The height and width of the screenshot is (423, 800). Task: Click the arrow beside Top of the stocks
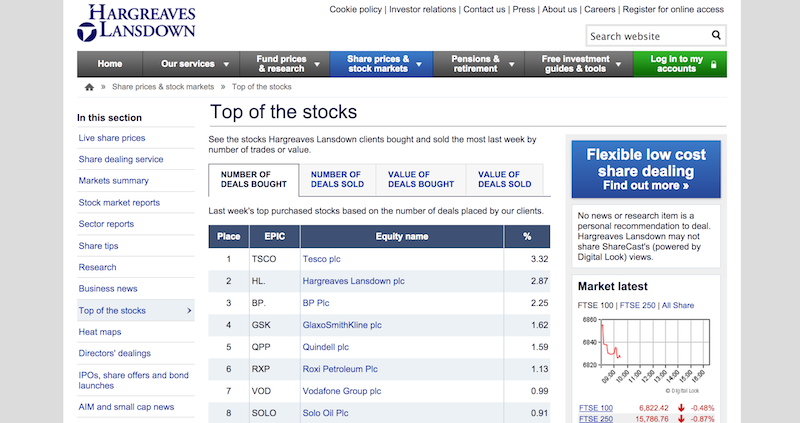(189, 310)
